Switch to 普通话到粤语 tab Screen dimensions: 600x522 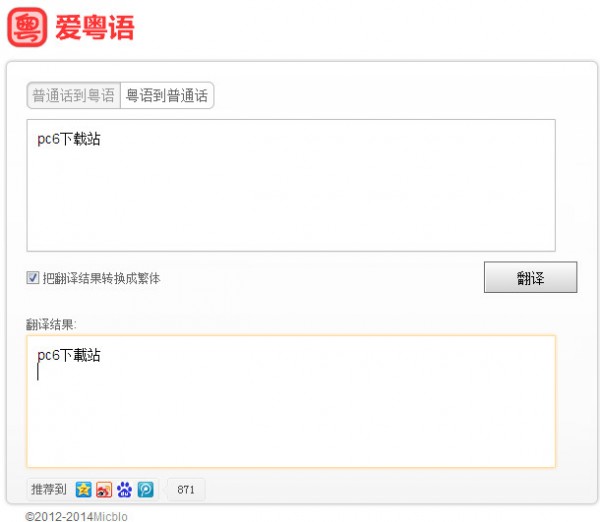tap(73, 96)
